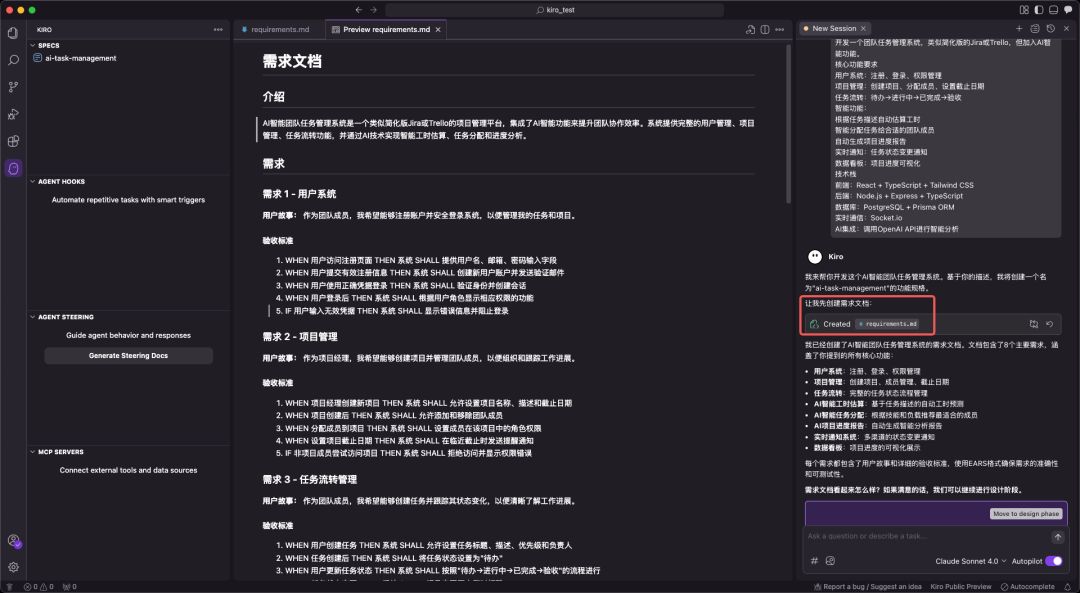Click the Kiro ghost icon in the sidebar
1080x593 pixels.
coord(12,170)
